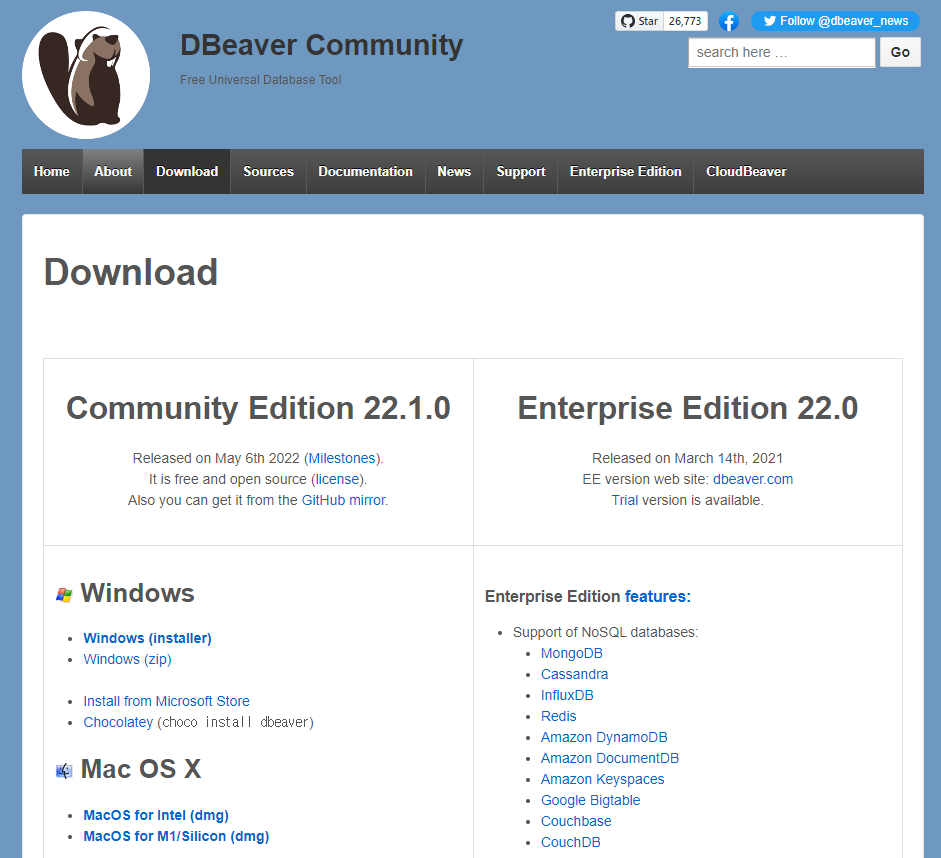The height and width of the screenshot is (858, 941).
Task: Click the GitHub Star button
Action: 639,21
